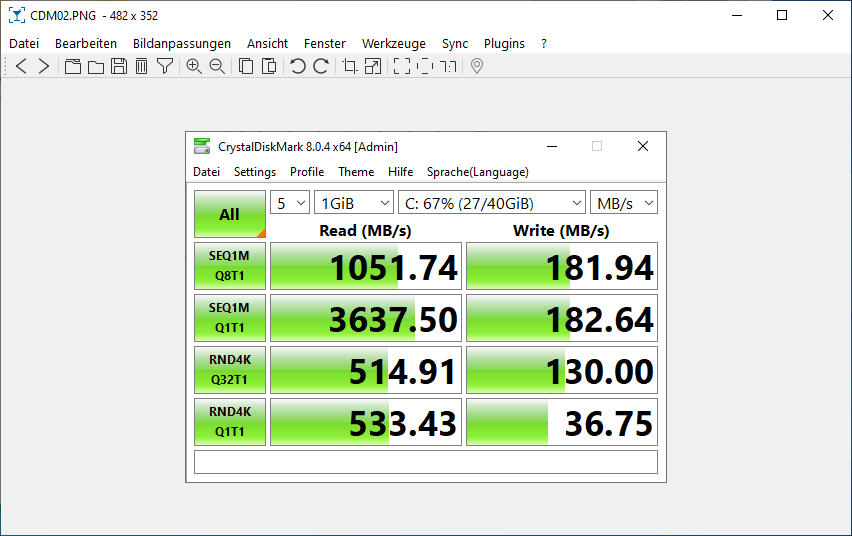Open the filter funnel tool
Screen dimensions: 852x536
click(x=165, y=66)
